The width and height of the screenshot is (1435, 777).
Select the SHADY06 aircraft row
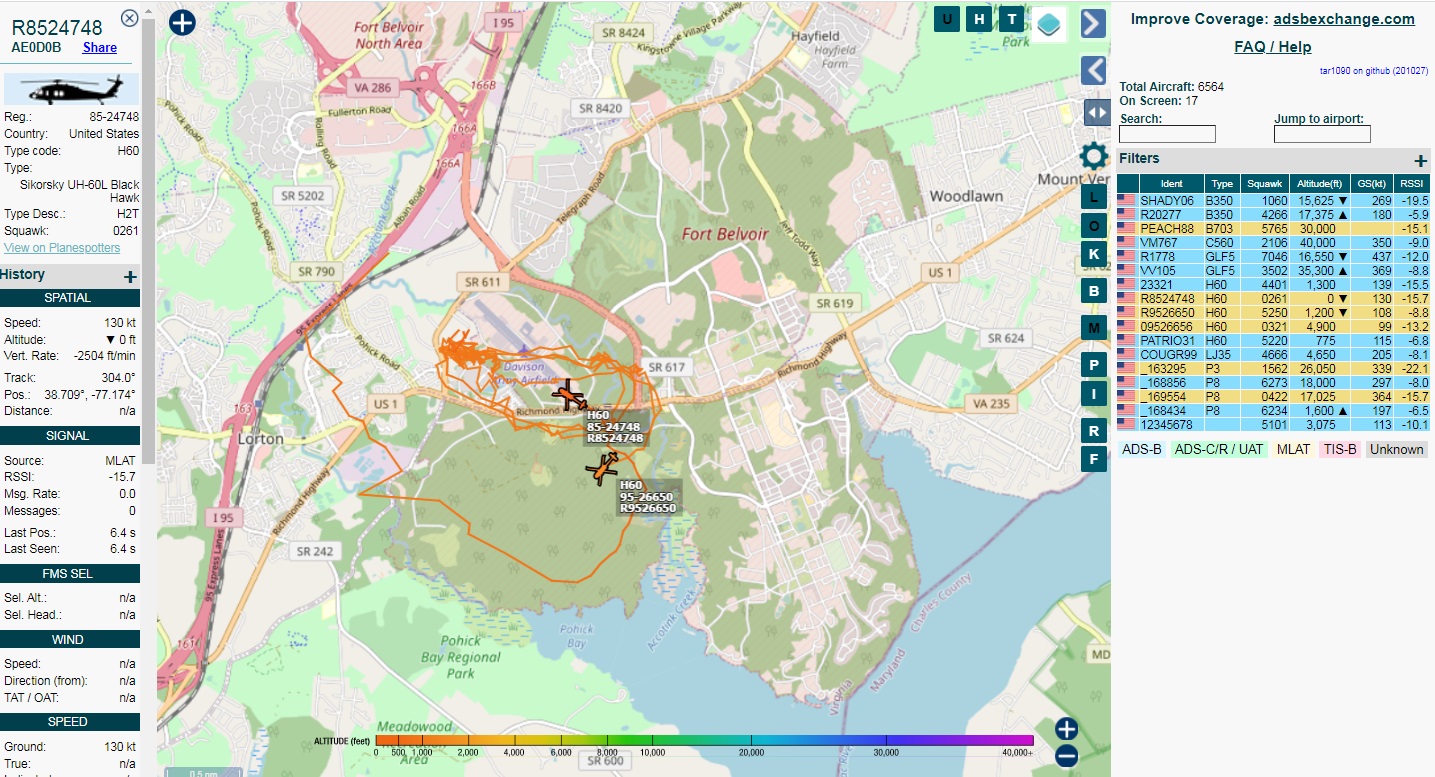(x=1273, y=201)
